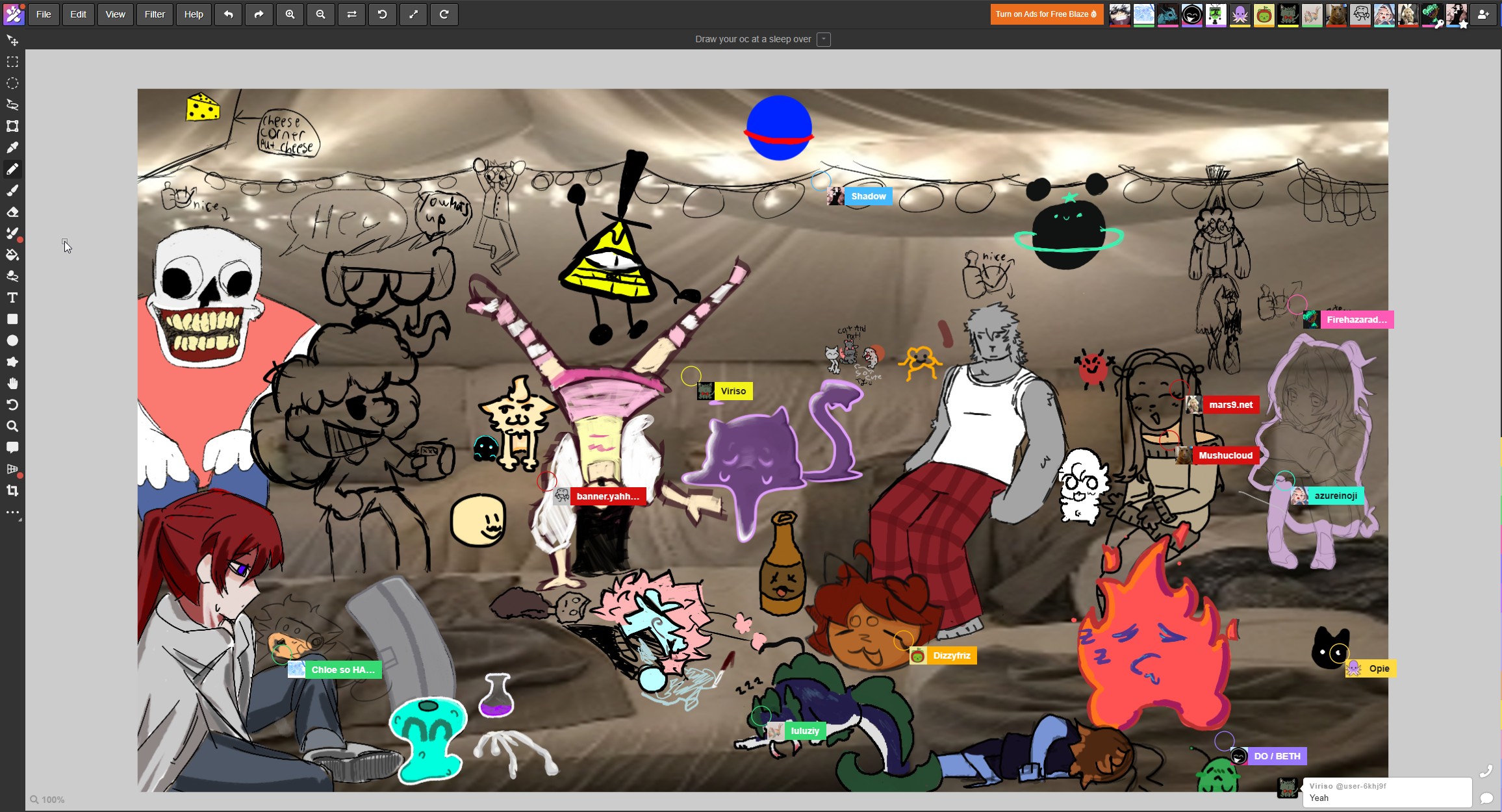1502x812 pixels.
Task: Toggle fullscreen with the diagonal arrows button
Action: 413,14
